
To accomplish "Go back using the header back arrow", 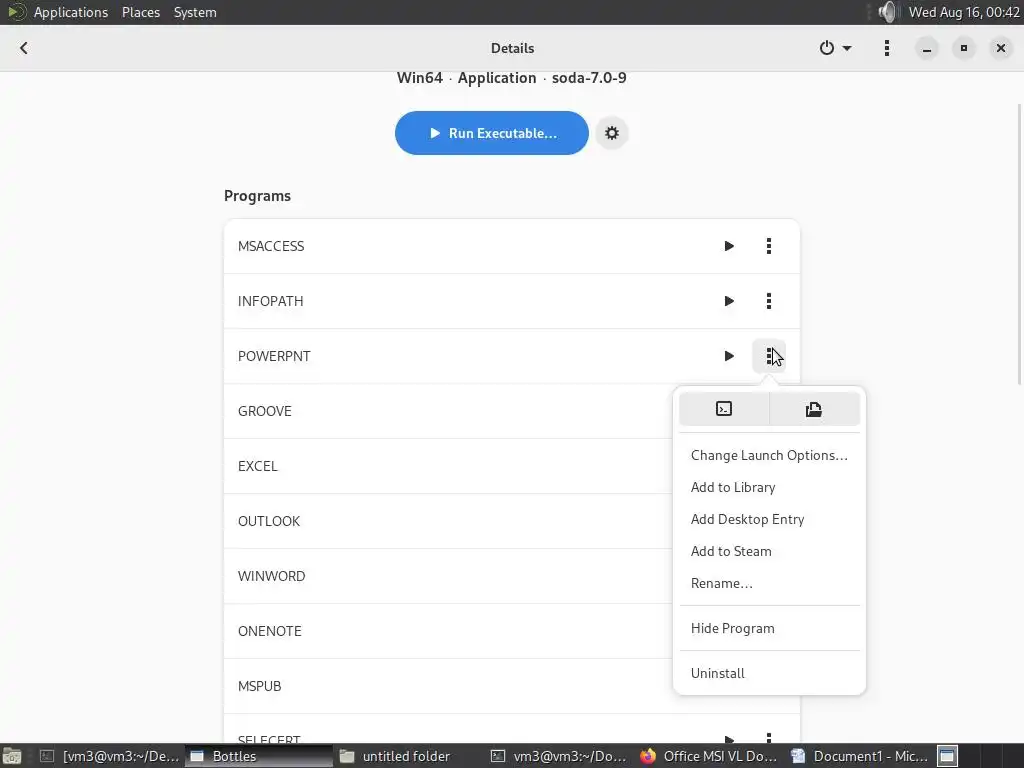I will (24, 48).
